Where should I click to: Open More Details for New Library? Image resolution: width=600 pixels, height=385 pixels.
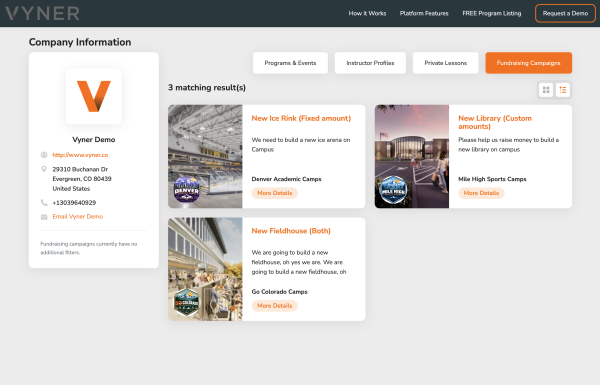point(481,193)
